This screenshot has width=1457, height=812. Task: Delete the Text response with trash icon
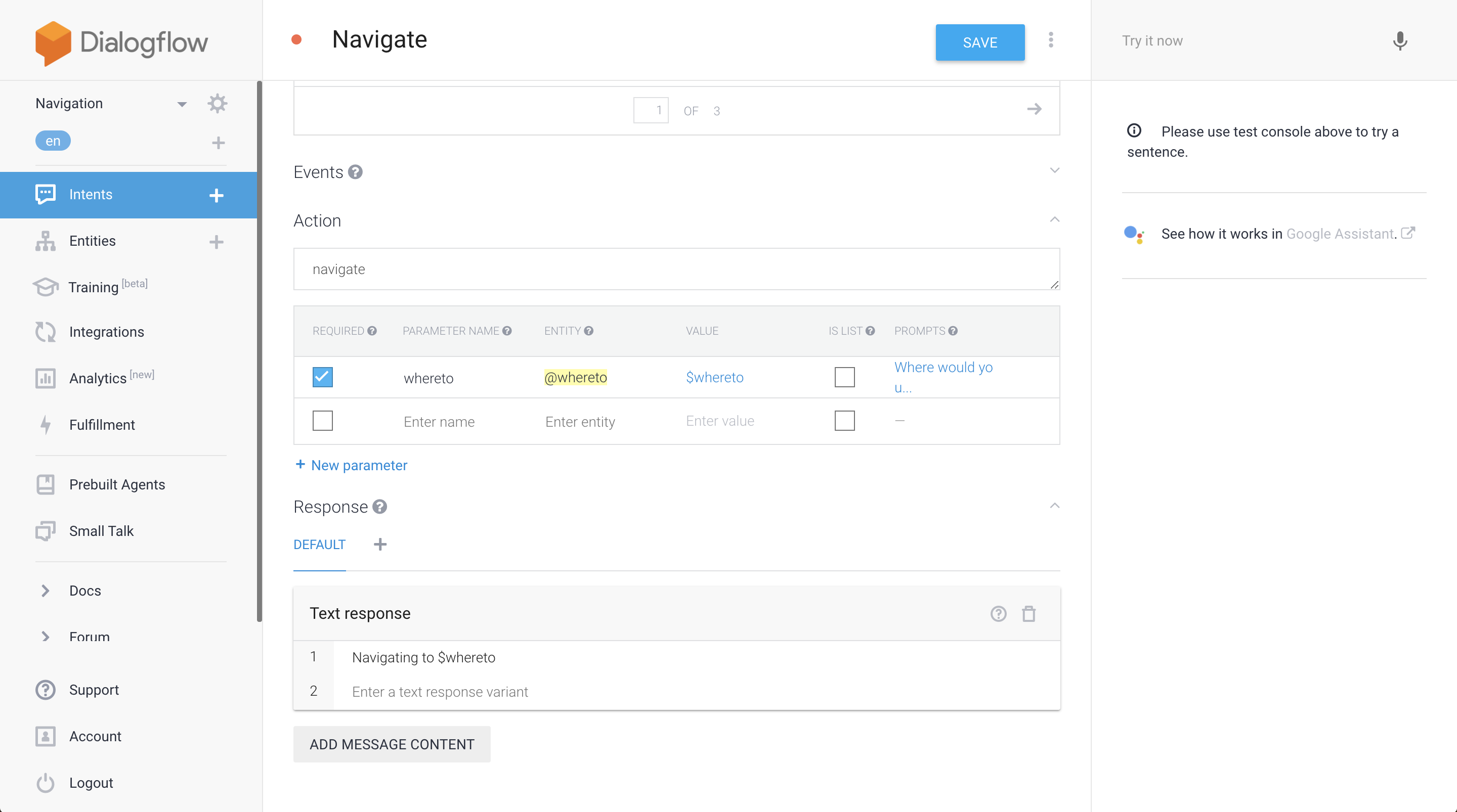pos(1029,613)
